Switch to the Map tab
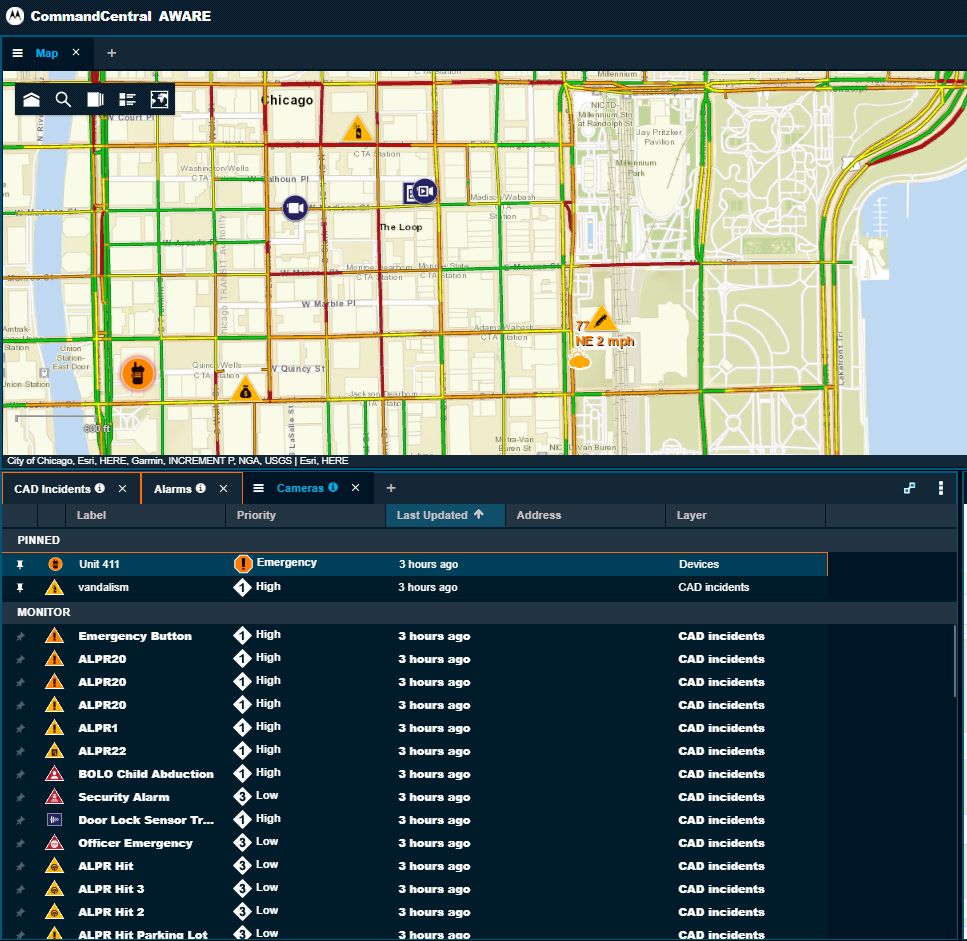 point(47,53)
